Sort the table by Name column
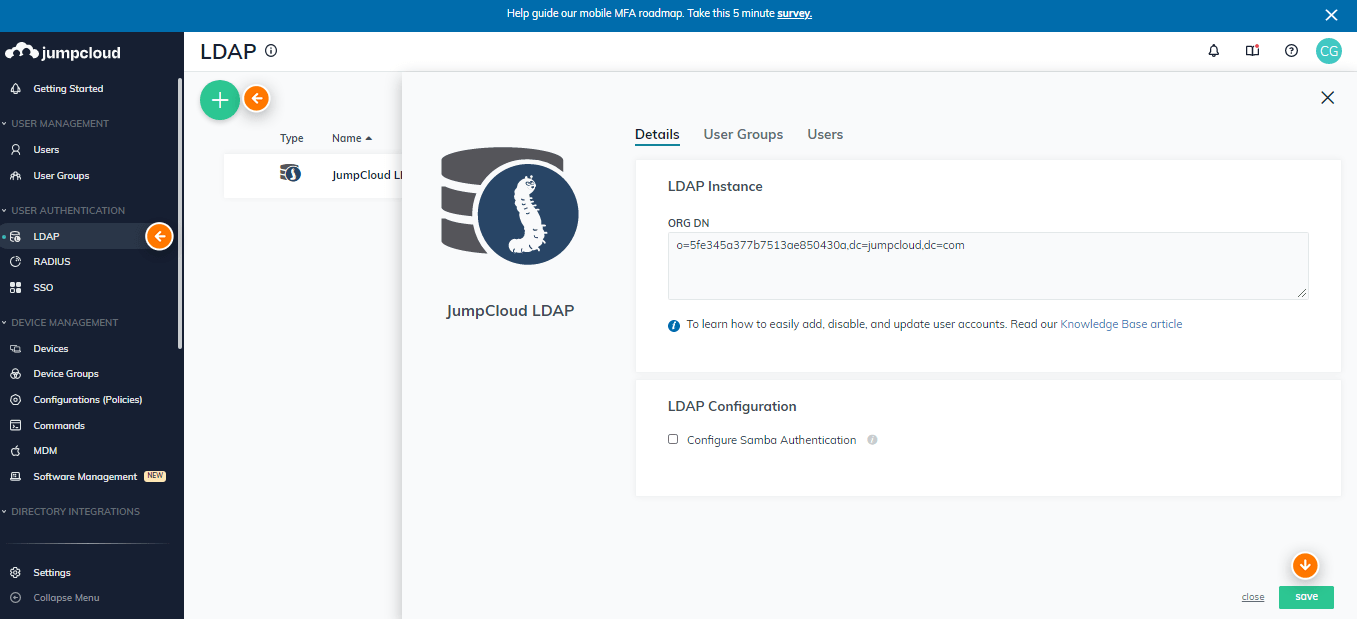 352,139
